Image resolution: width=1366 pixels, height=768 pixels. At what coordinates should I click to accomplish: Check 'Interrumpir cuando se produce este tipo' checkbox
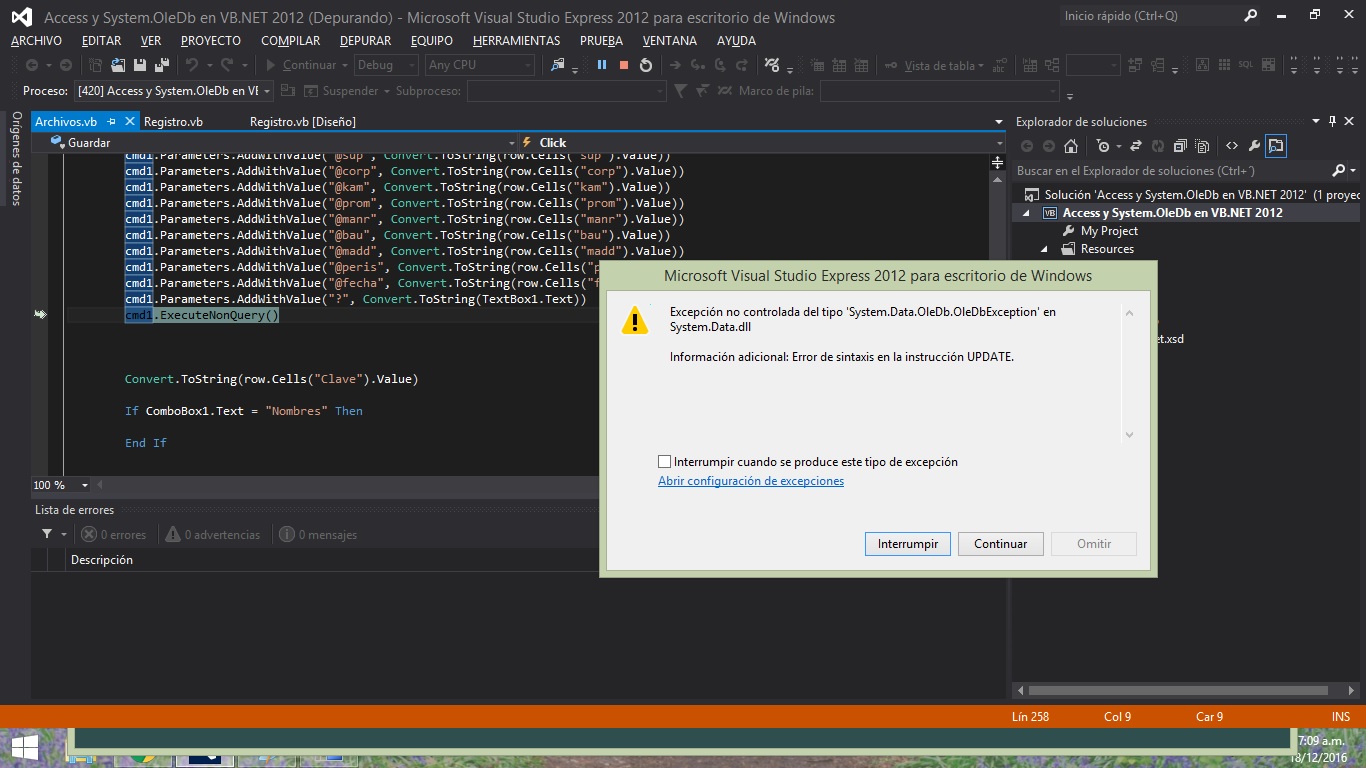tap(665, 462)
